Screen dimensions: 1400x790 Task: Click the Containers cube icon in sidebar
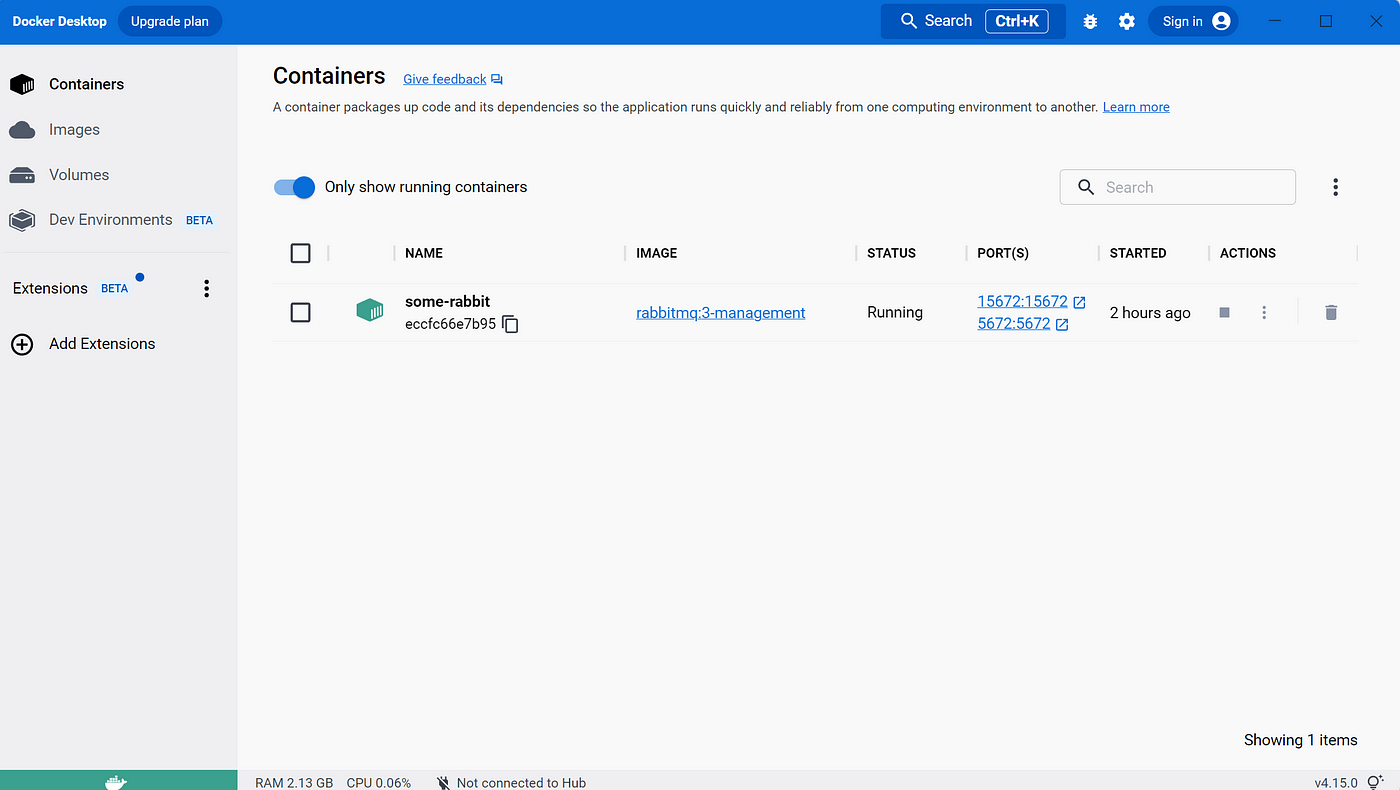(x=22, y=84)
